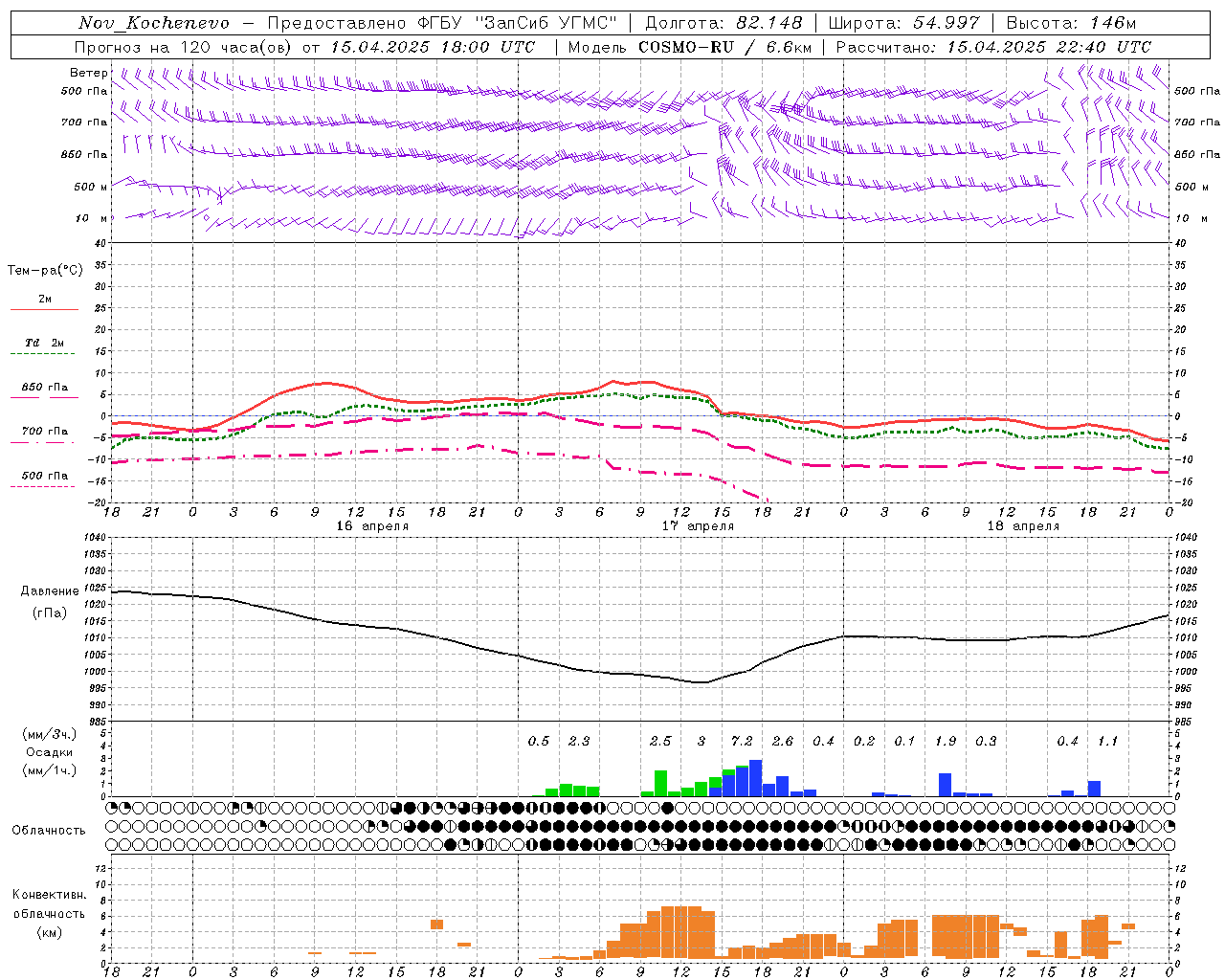The height and width of the screenshot is (980, 1225).
Task: Click the '(км)' unit under convective cloudiness
Action: 49,932
